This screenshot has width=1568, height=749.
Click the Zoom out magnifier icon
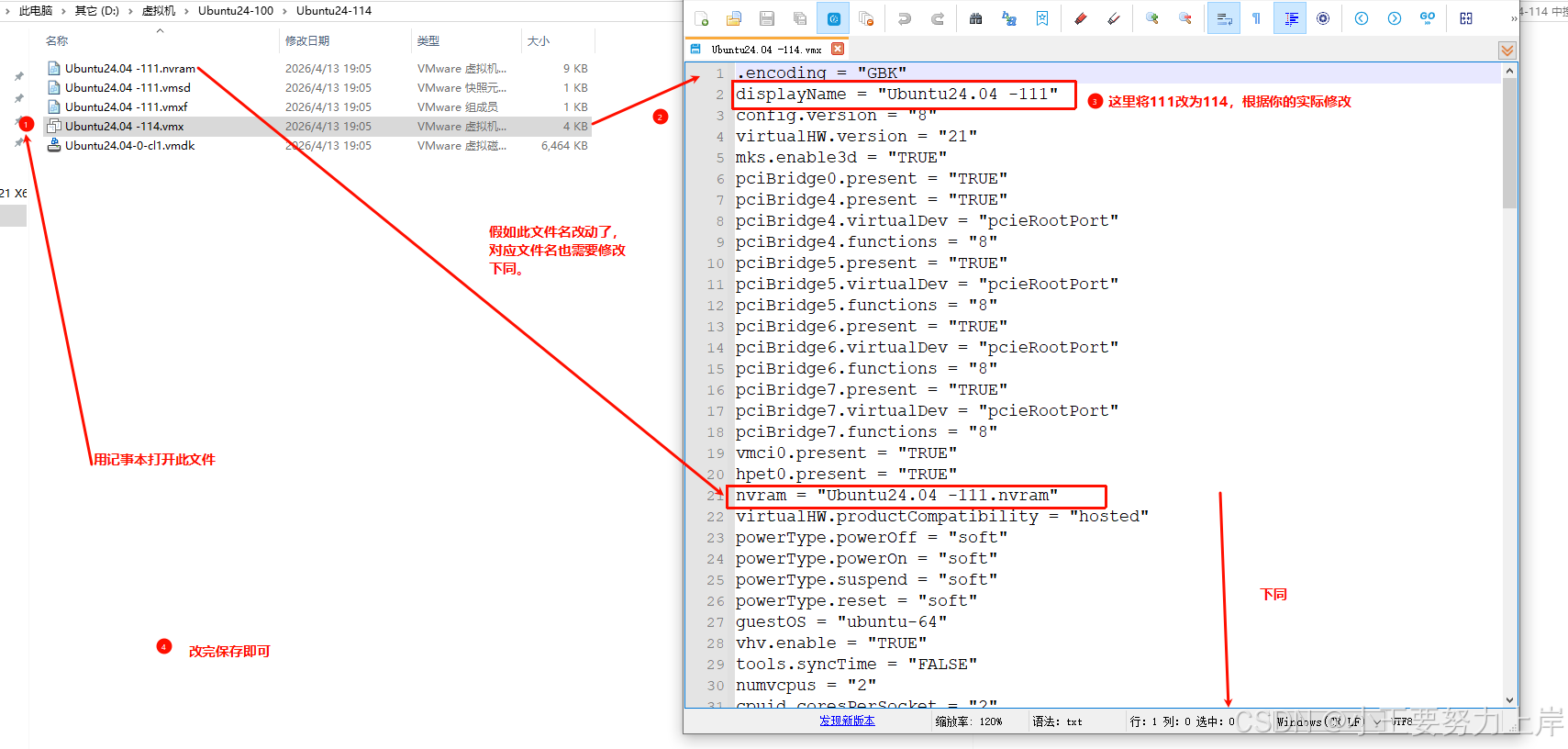(1185, 18)
